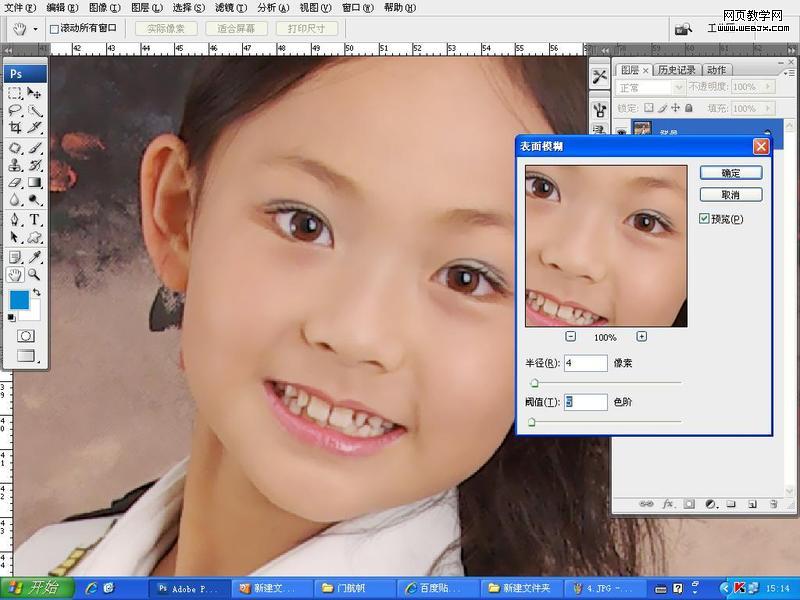Click the 半径 radius slider handle
Viewport: 800px width, 600px height.
point(534,382)
